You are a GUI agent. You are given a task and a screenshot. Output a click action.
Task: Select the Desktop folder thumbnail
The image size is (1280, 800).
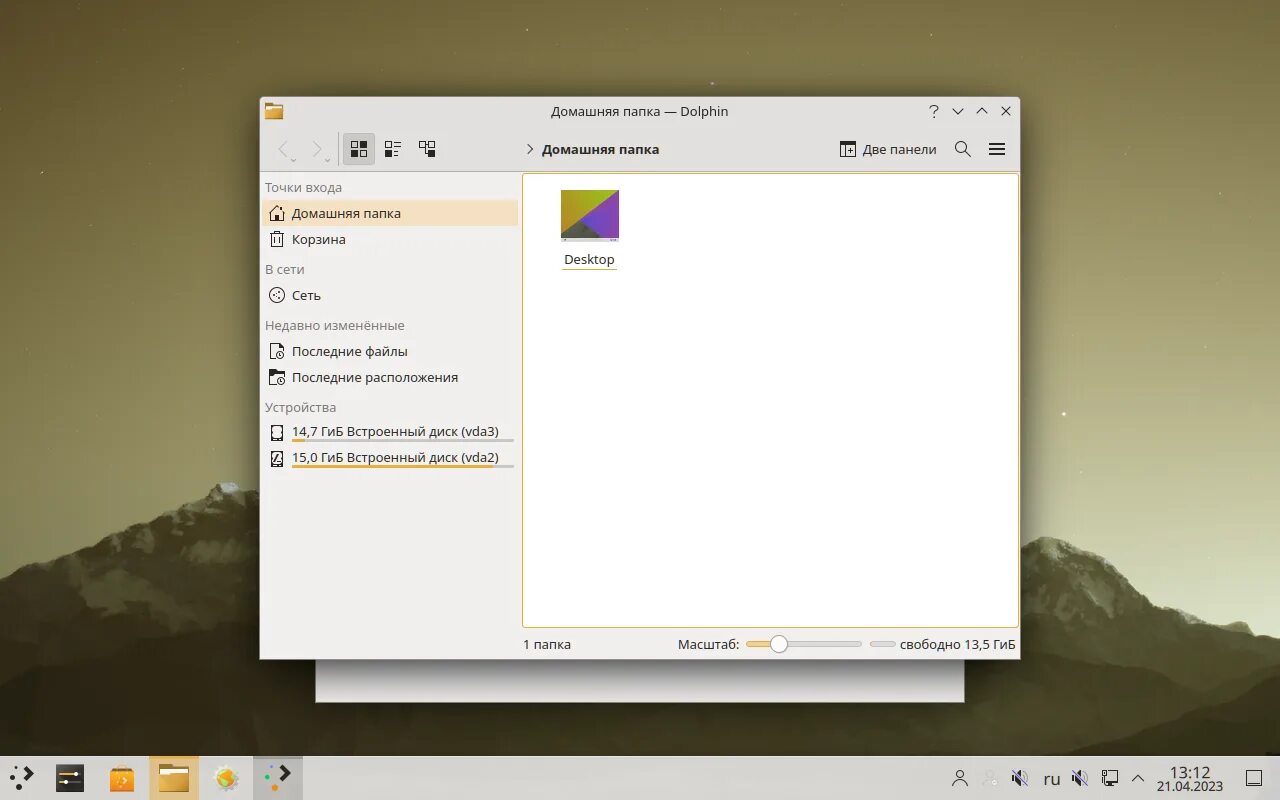590,216
